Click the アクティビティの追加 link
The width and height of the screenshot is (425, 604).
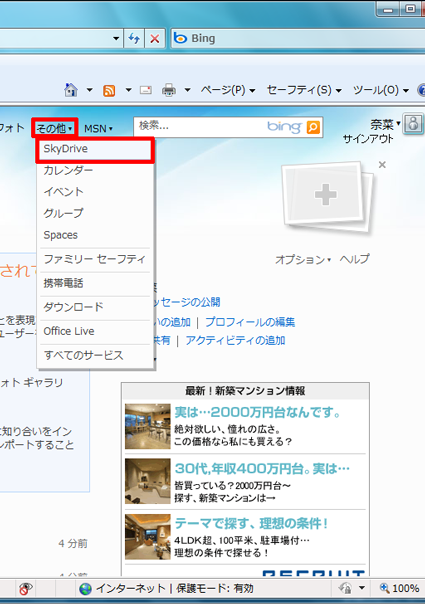coord(235,340)
